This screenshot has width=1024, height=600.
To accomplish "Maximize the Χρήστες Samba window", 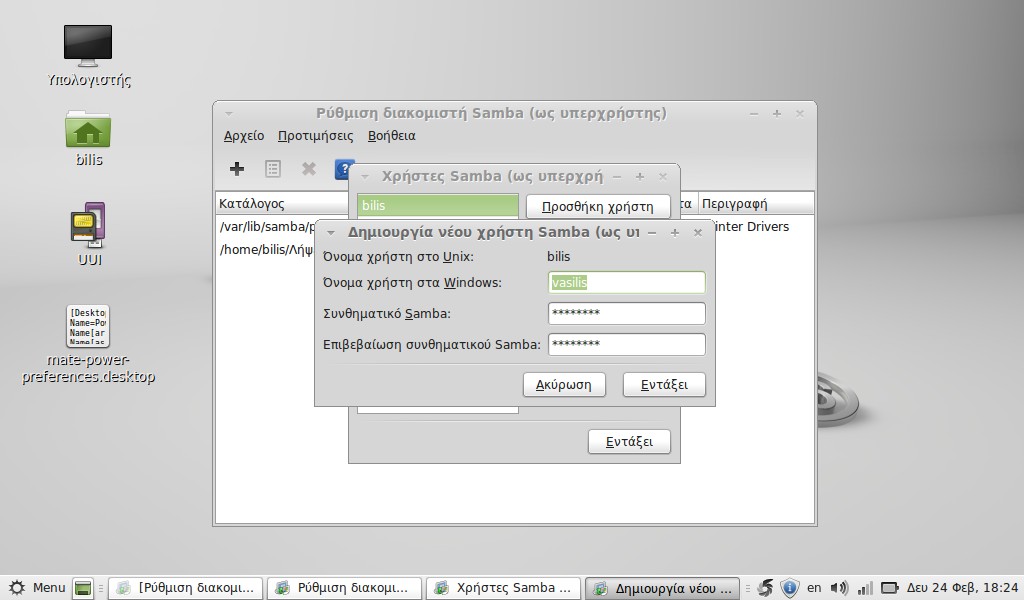I will 640,177.
